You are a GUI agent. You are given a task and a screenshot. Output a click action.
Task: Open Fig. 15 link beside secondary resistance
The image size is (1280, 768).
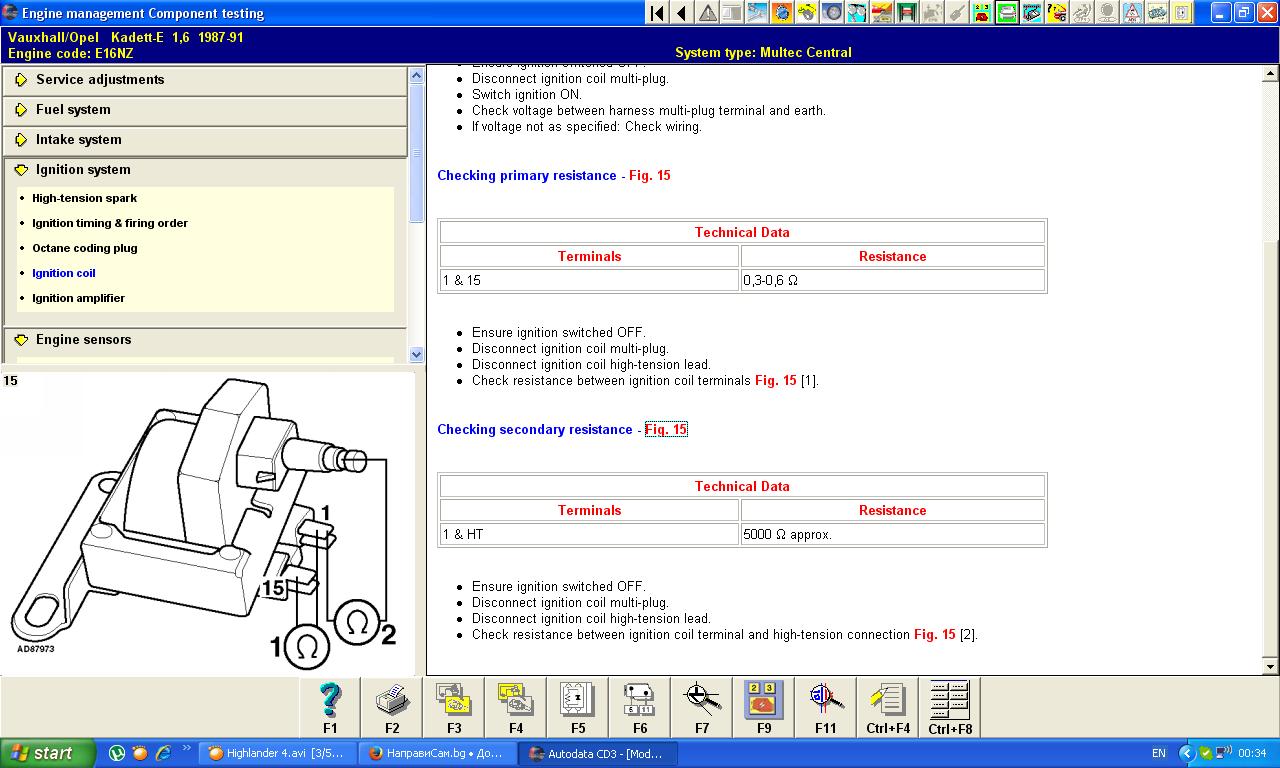click(666, 430)
